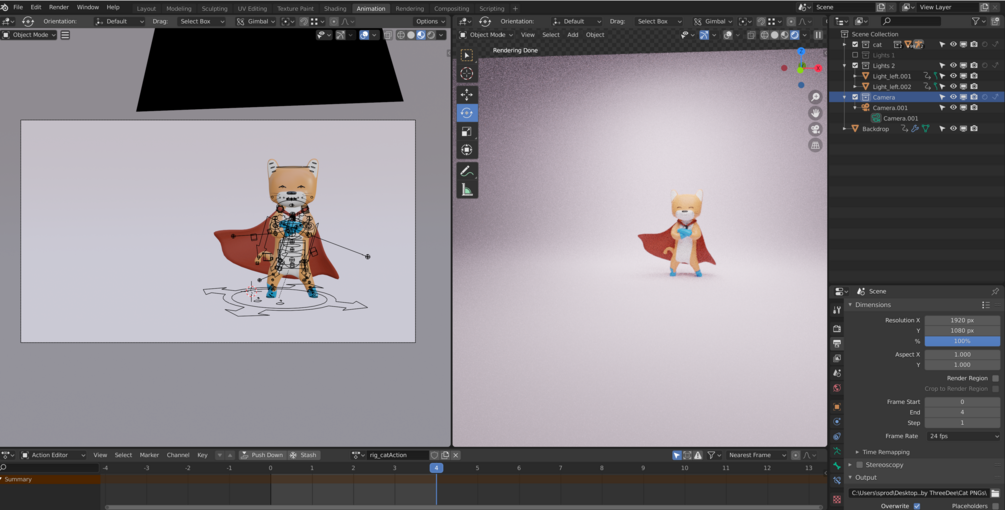Open the Render menu
Image resolution: width=1005 pixels, height=510 pixels.
point(58,7)
